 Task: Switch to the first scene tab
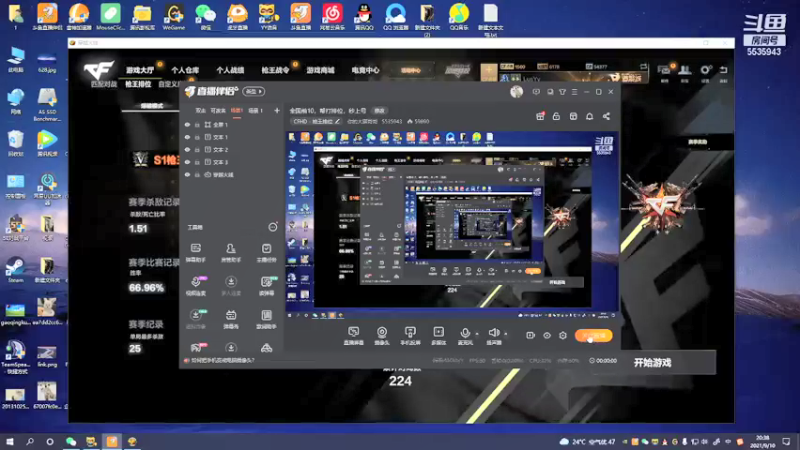tap(201, 110)
